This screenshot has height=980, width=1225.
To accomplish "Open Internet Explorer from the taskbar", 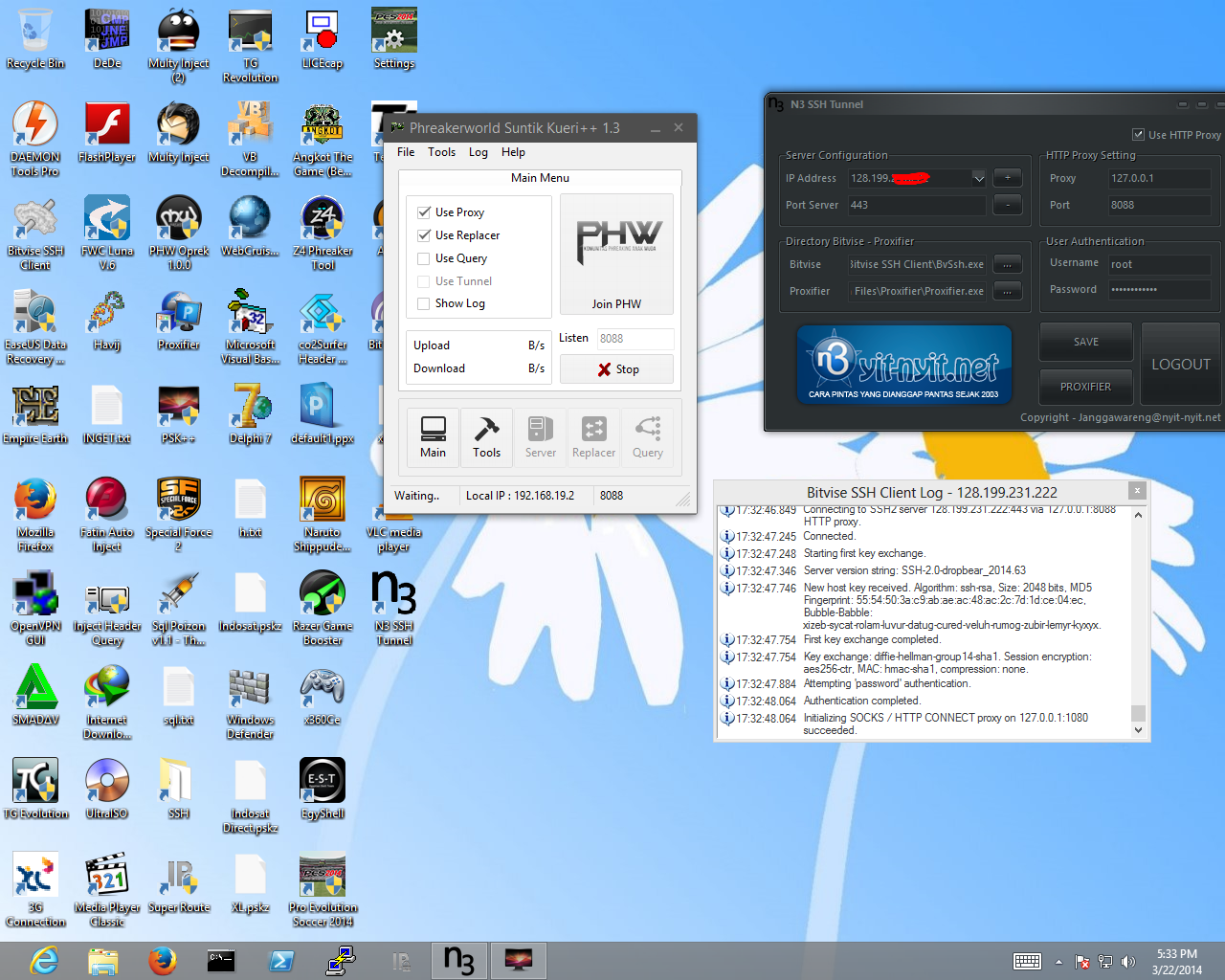I will [43, 961].
